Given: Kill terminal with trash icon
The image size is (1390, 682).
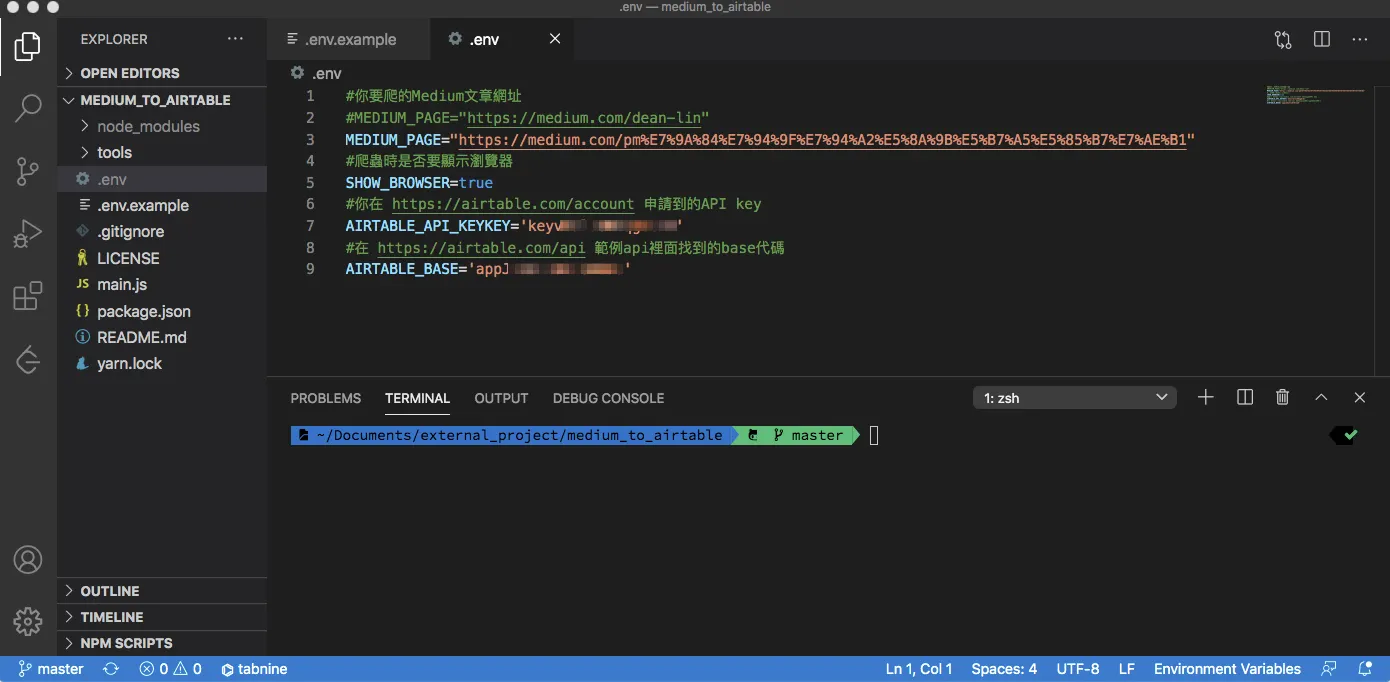Looking at the screenshot, I should pyautogui.click(x=1283, y=397).
